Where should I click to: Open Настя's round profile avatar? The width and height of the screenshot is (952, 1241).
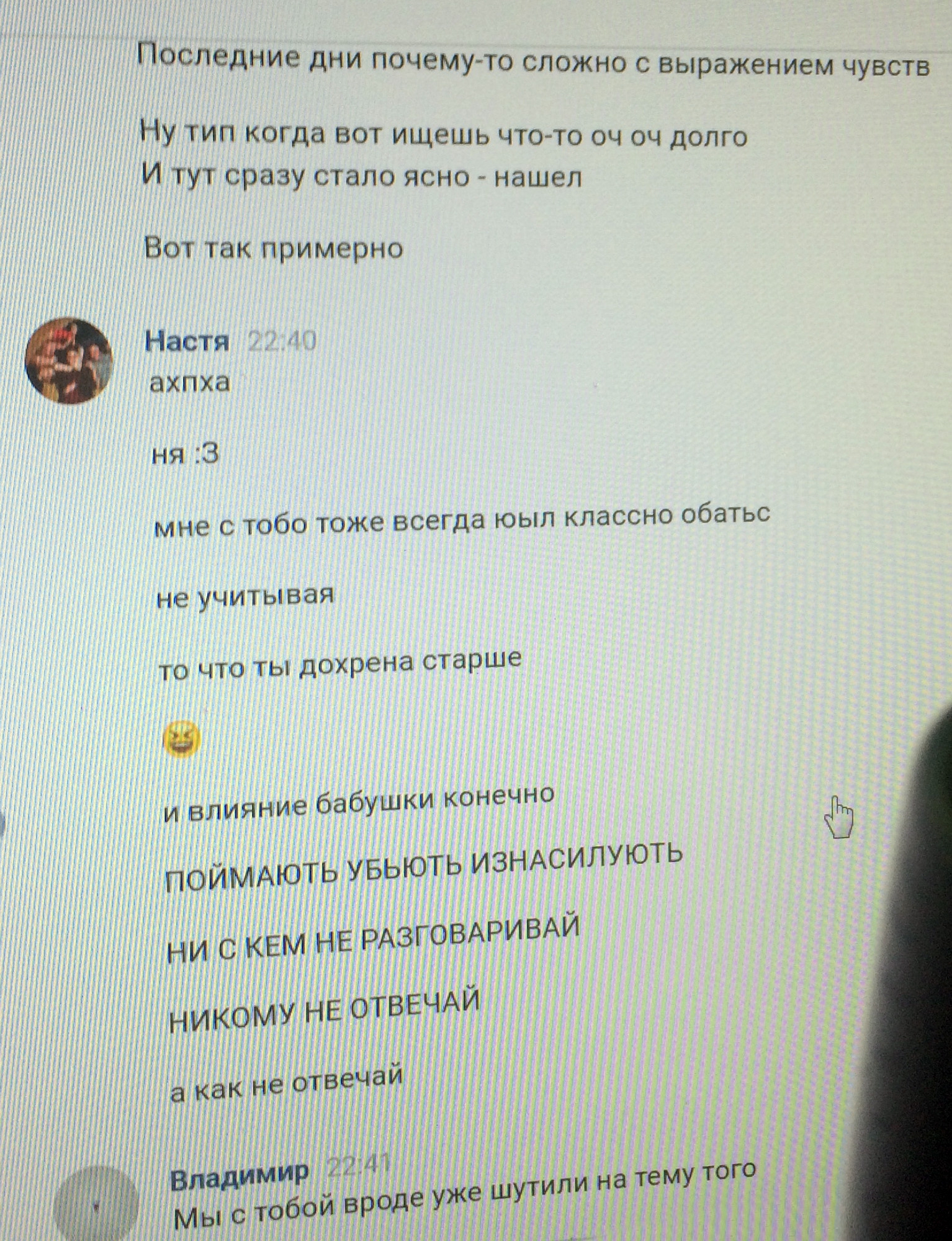pos(69,361)
